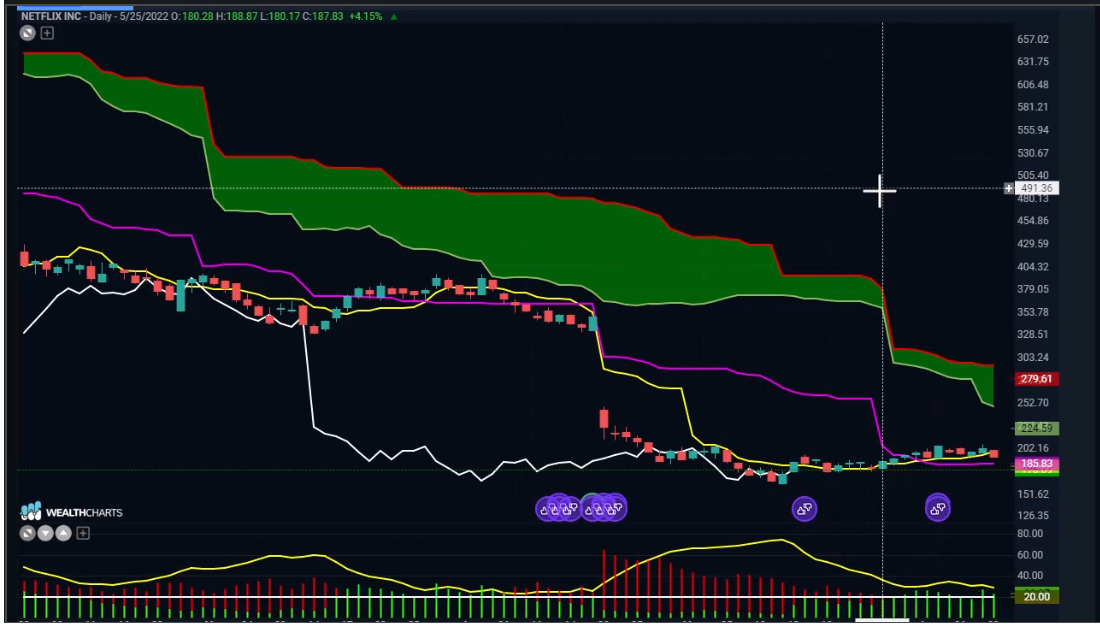The width and height of the screenshot is (1100, 624).
Task: Maximize the Netflix price chart pane
Action: point(27,32)
